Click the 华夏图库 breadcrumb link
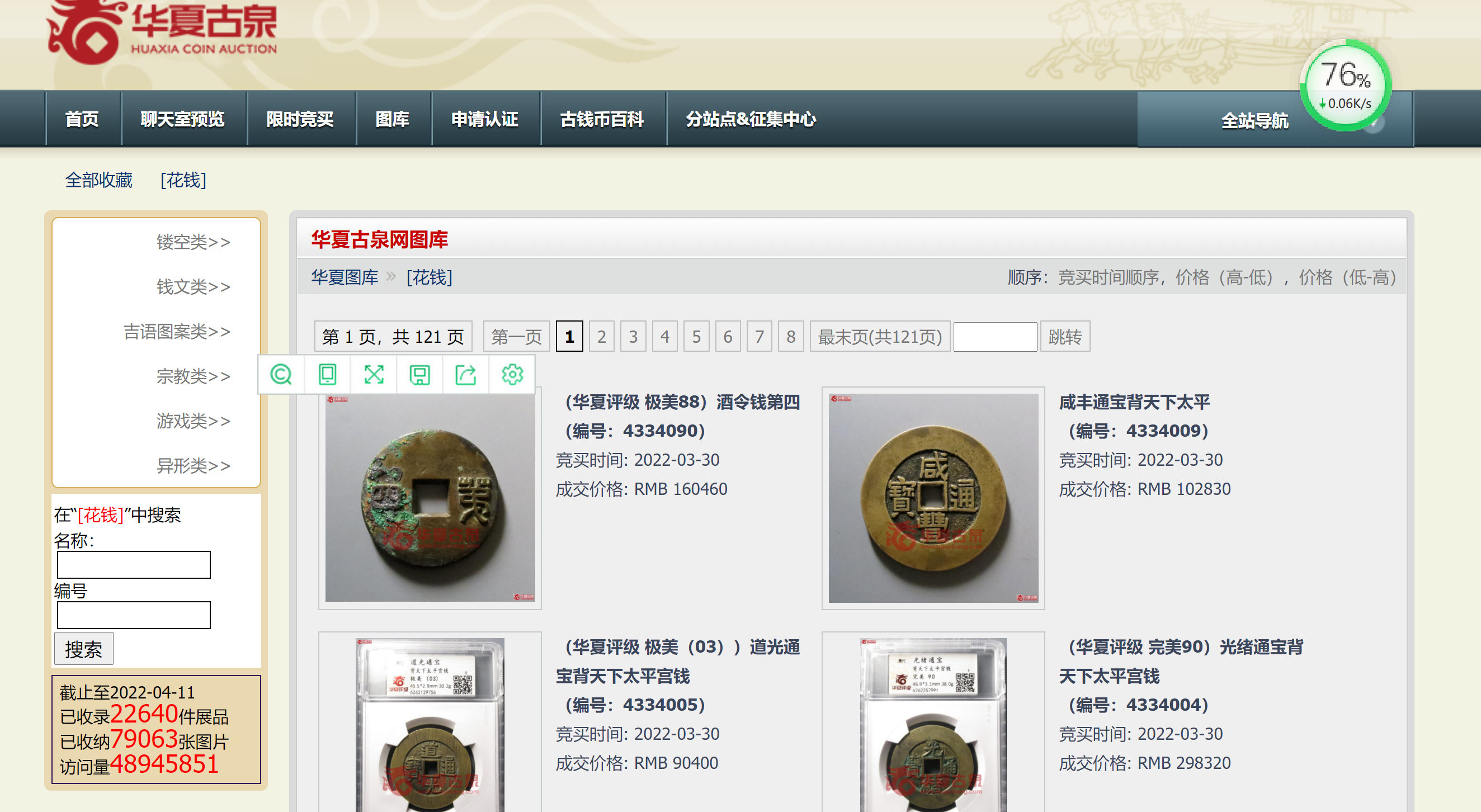 pyautogui.click(x=345, y=277)
